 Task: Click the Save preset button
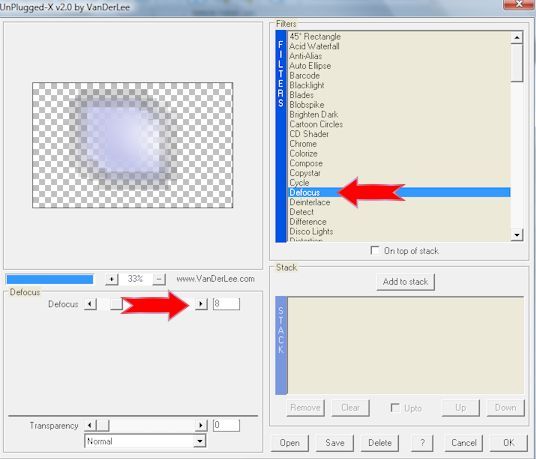[335, 443]
